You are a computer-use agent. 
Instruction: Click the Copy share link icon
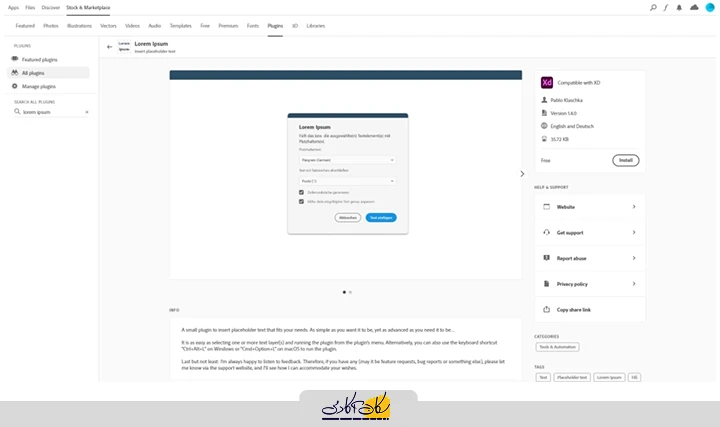[546, 310]
